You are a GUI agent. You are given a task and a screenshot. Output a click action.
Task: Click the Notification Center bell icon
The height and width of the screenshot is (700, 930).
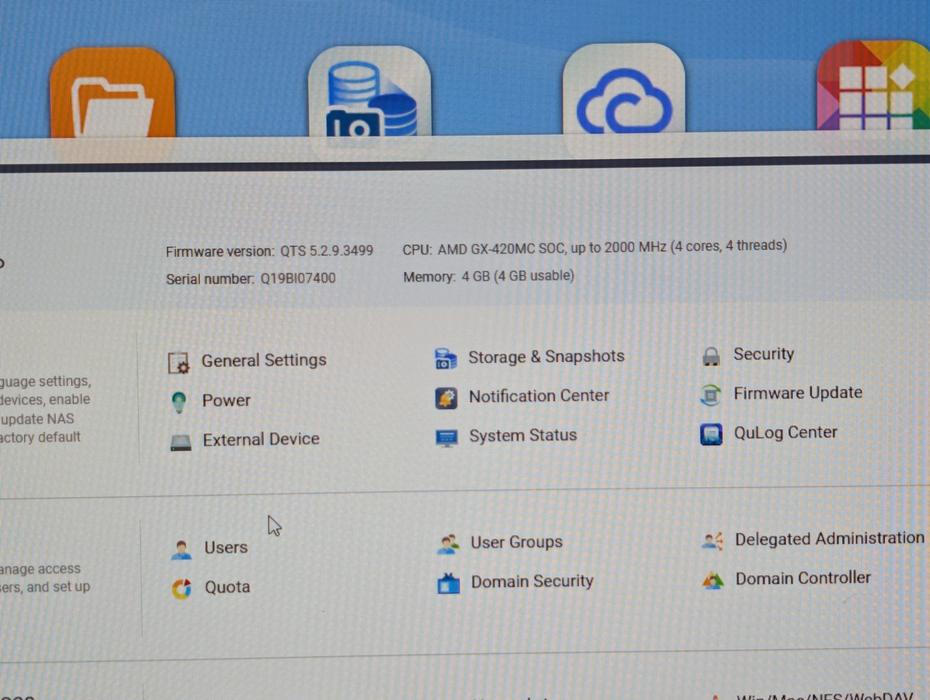tap(446, 397)
